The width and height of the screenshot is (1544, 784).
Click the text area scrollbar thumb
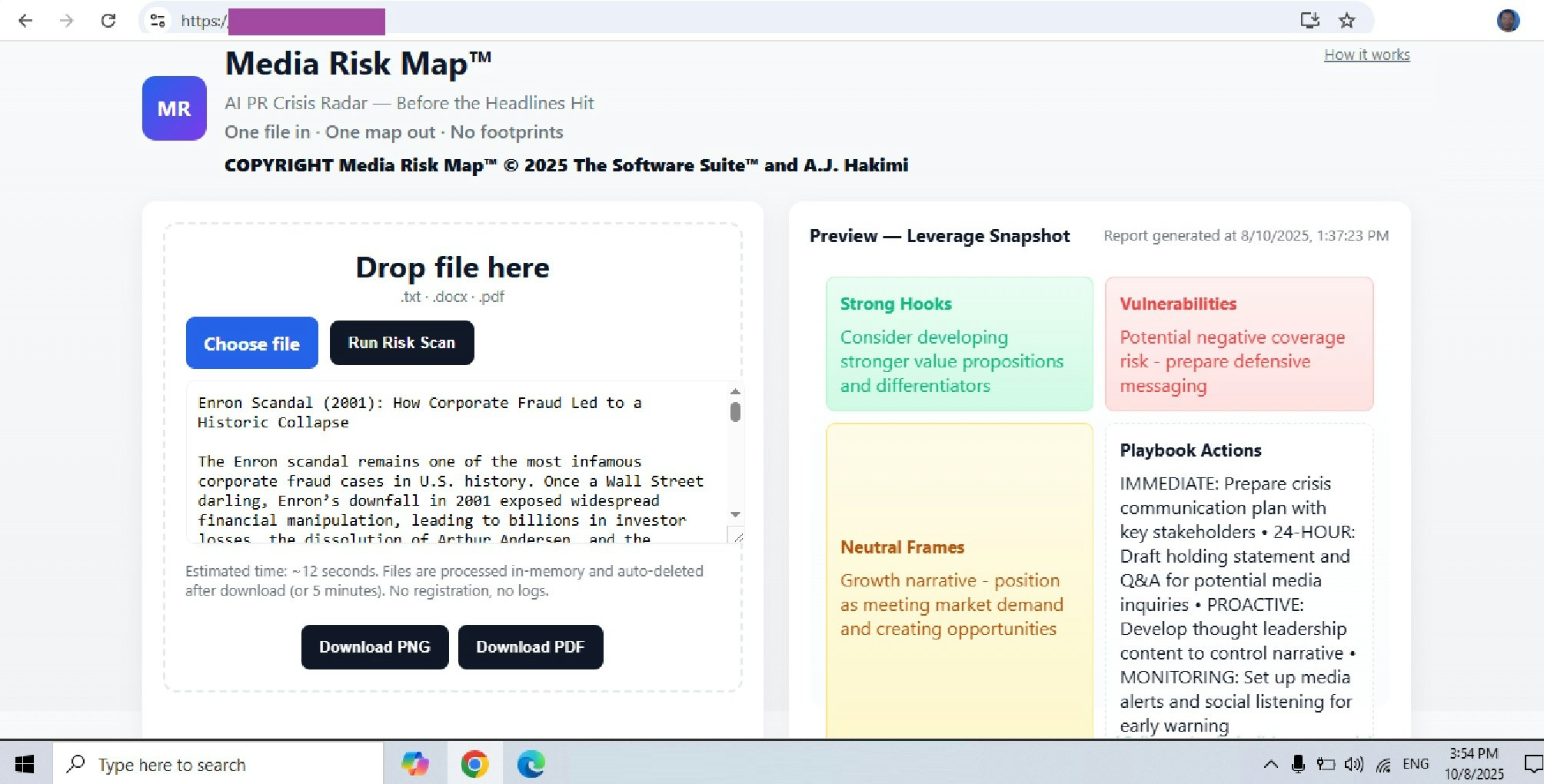coord(735,412)
